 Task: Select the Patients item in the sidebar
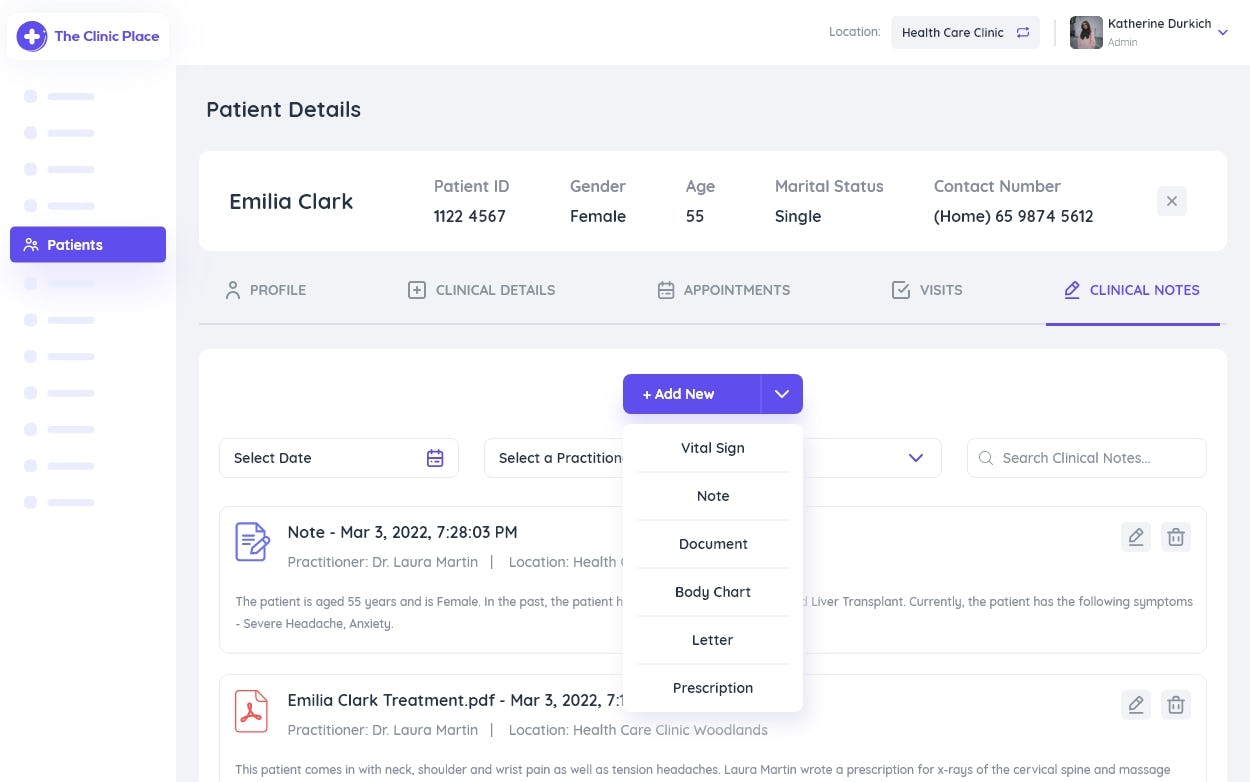[87, 244]
